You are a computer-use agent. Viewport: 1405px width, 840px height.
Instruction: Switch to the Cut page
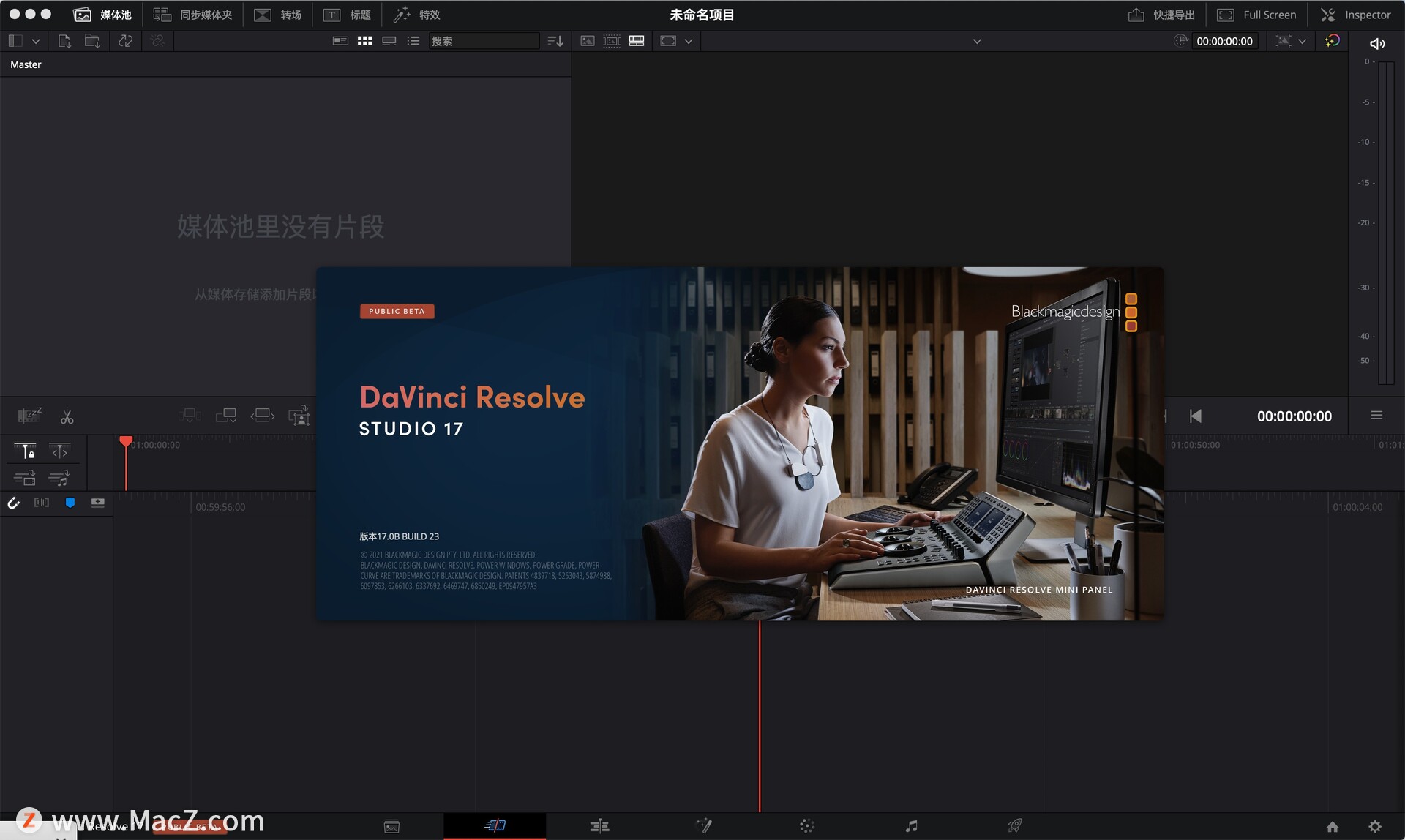(495, 825)
